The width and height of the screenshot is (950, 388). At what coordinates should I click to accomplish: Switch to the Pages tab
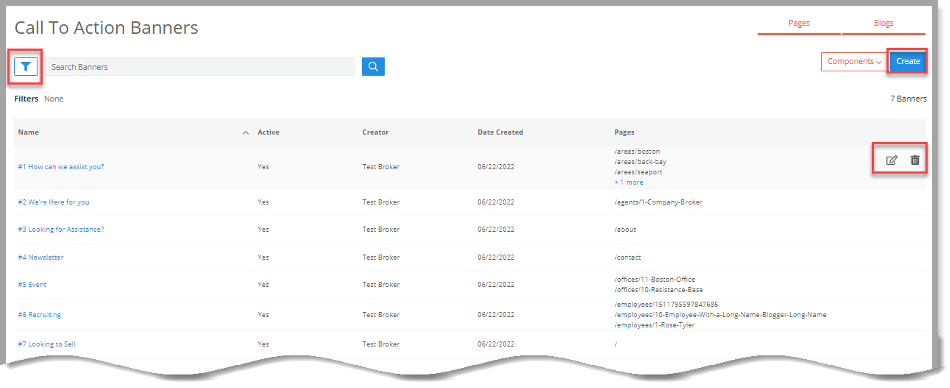799,24
